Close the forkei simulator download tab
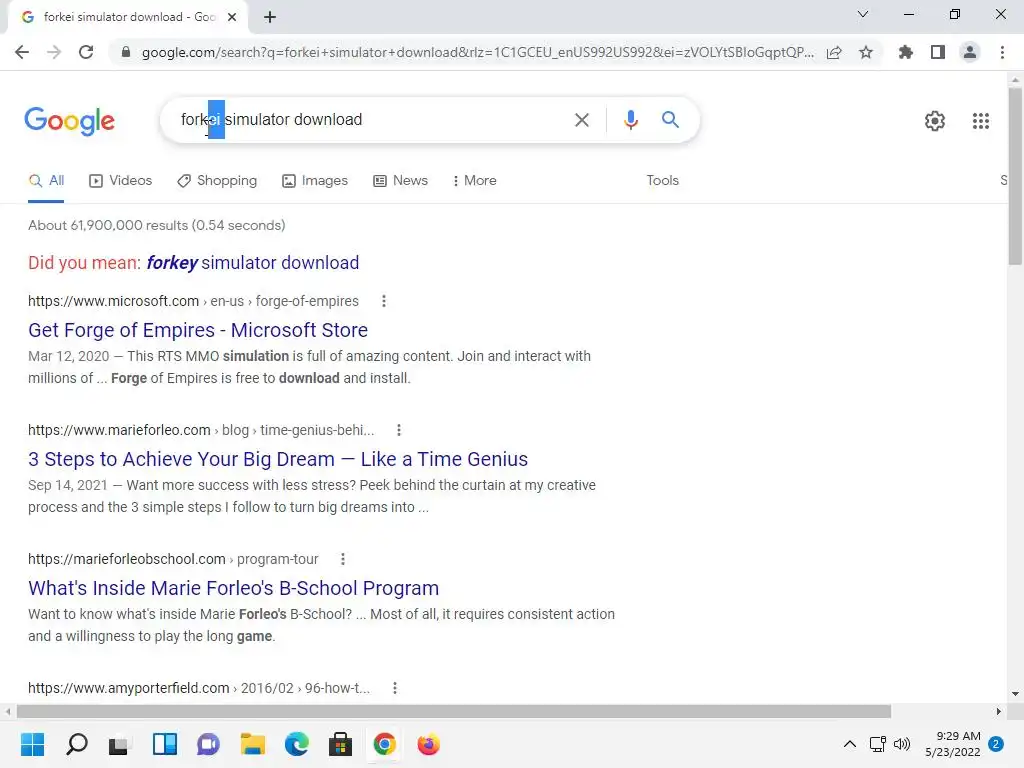 (232, 17)
